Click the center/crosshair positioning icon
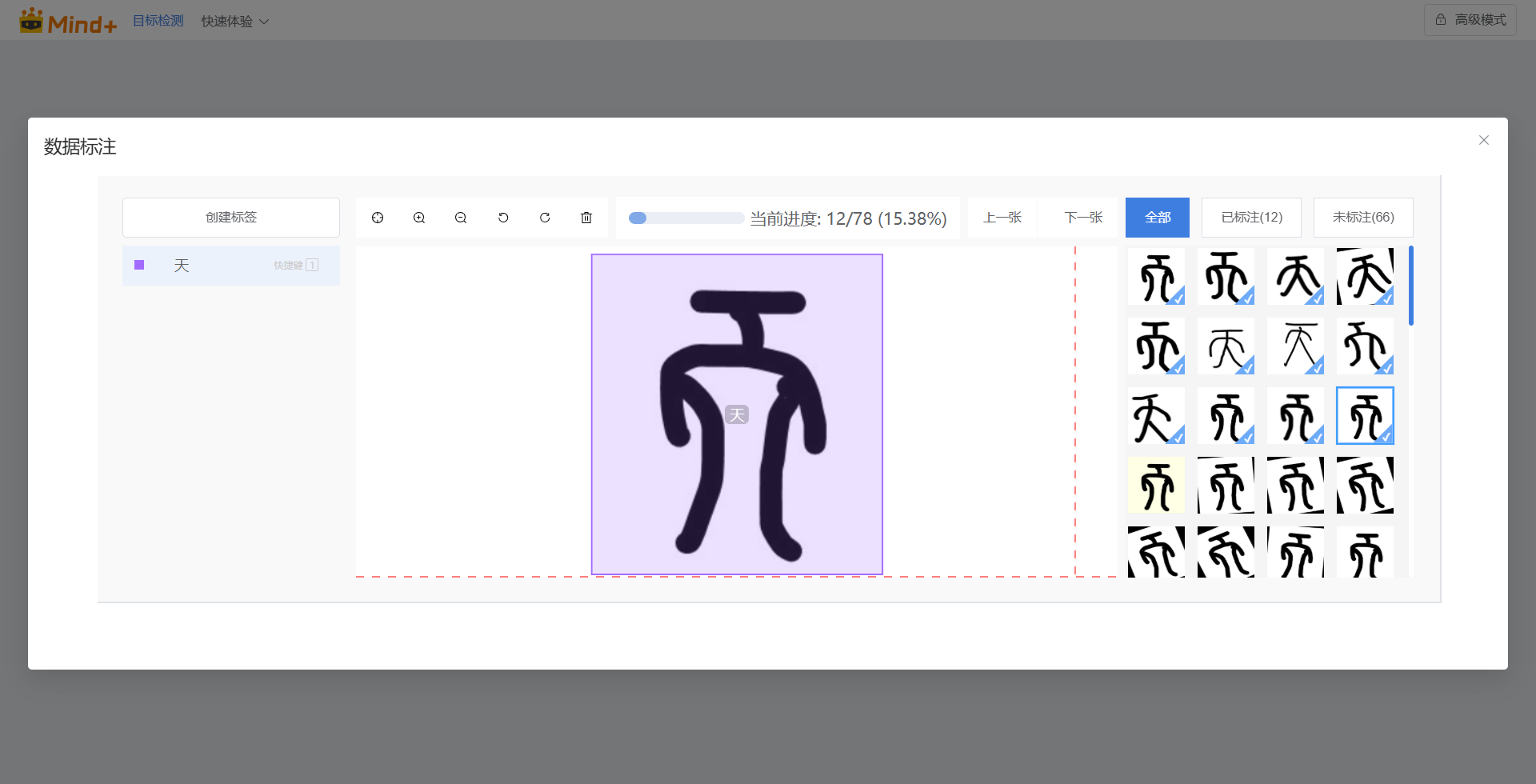 click(x=378, y=217)
